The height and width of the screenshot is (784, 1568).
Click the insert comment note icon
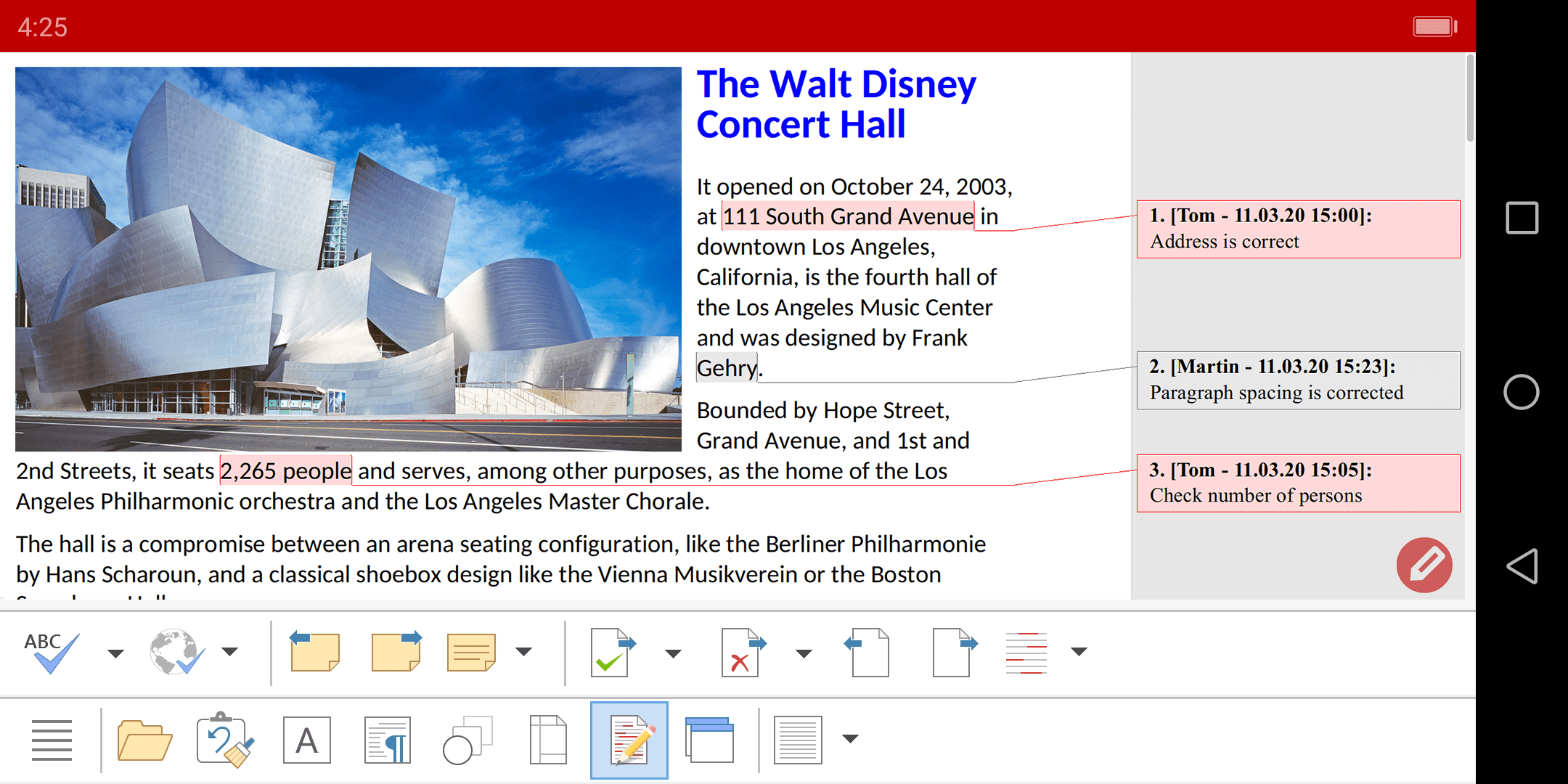pyautogui.click(x=471, y=652)
